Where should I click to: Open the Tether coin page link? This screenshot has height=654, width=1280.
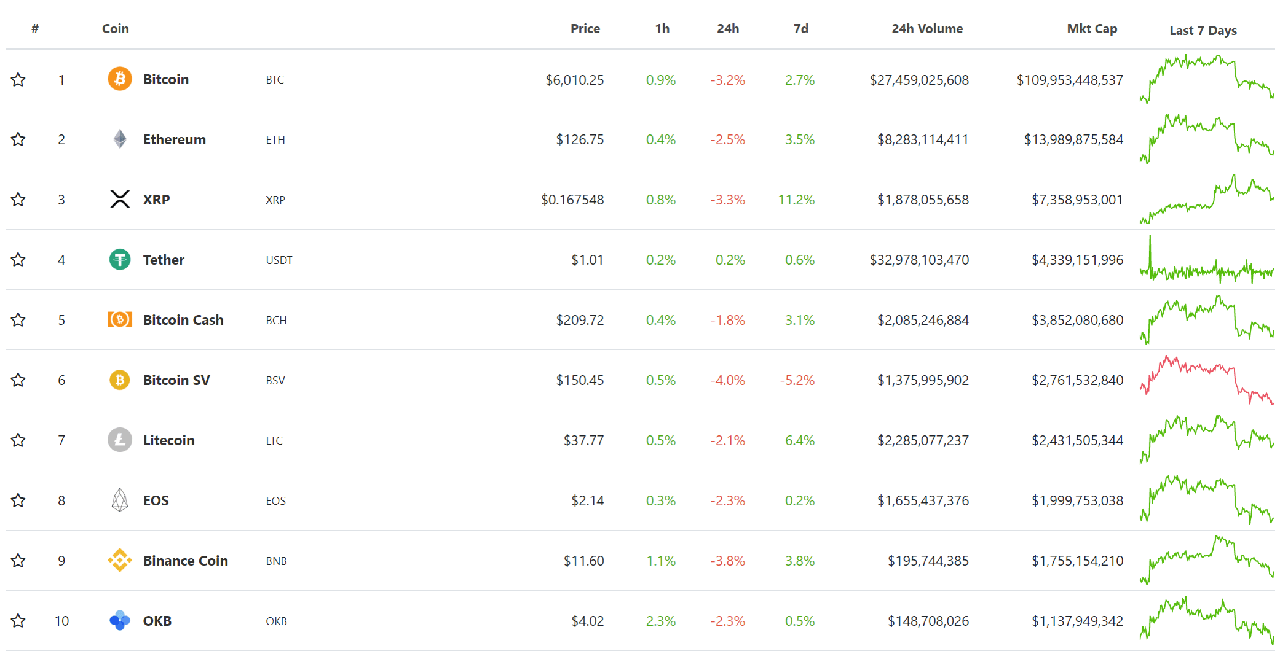click(x=164, y=260)
